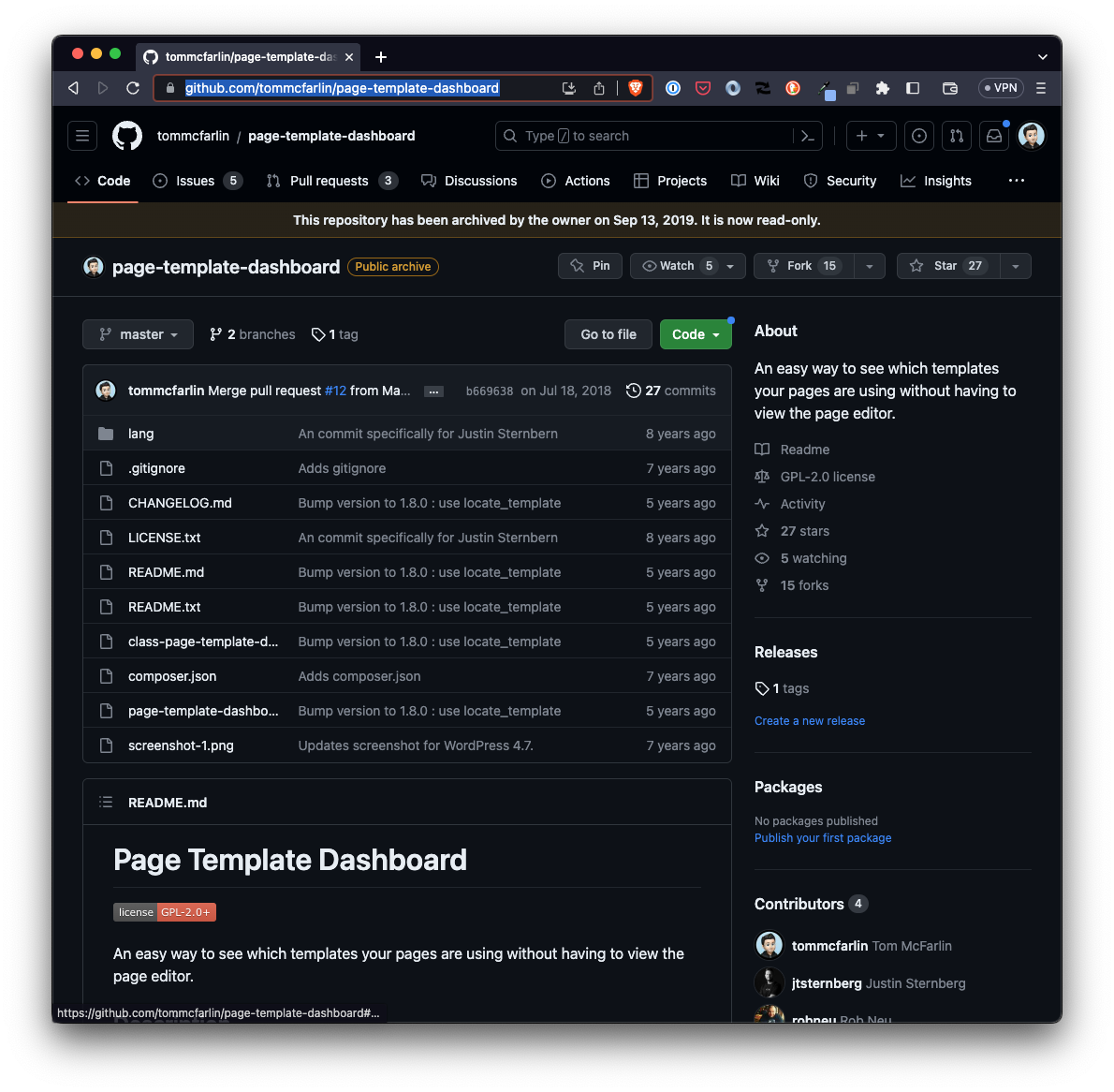
Task: Open the 1Password extension icon
Action: click(x=673, y=88)
